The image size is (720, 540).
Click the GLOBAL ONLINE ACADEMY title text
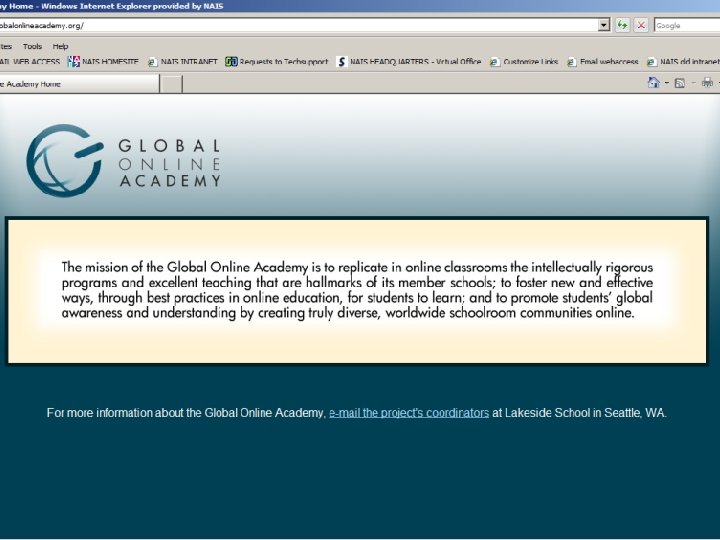(x=169, y=163)
